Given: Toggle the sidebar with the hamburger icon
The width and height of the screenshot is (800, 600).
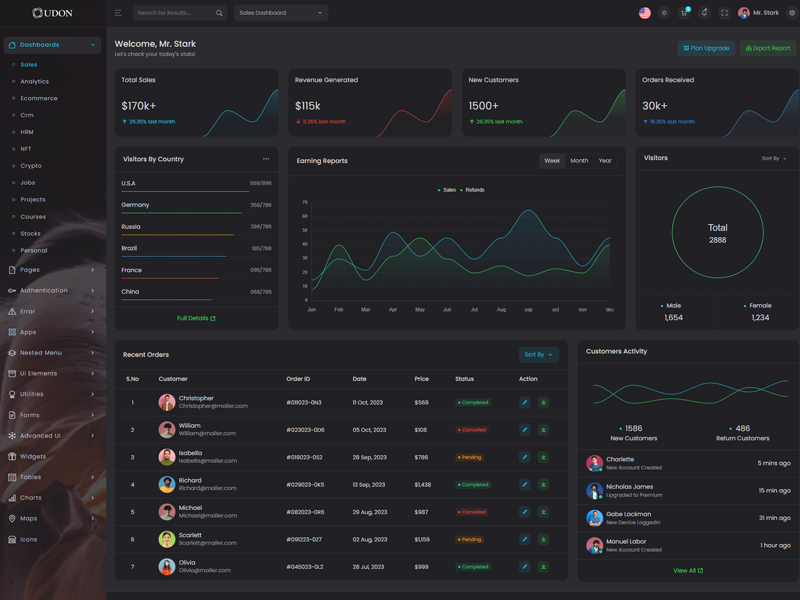Looking at the screenshot, I should point(118,13).
